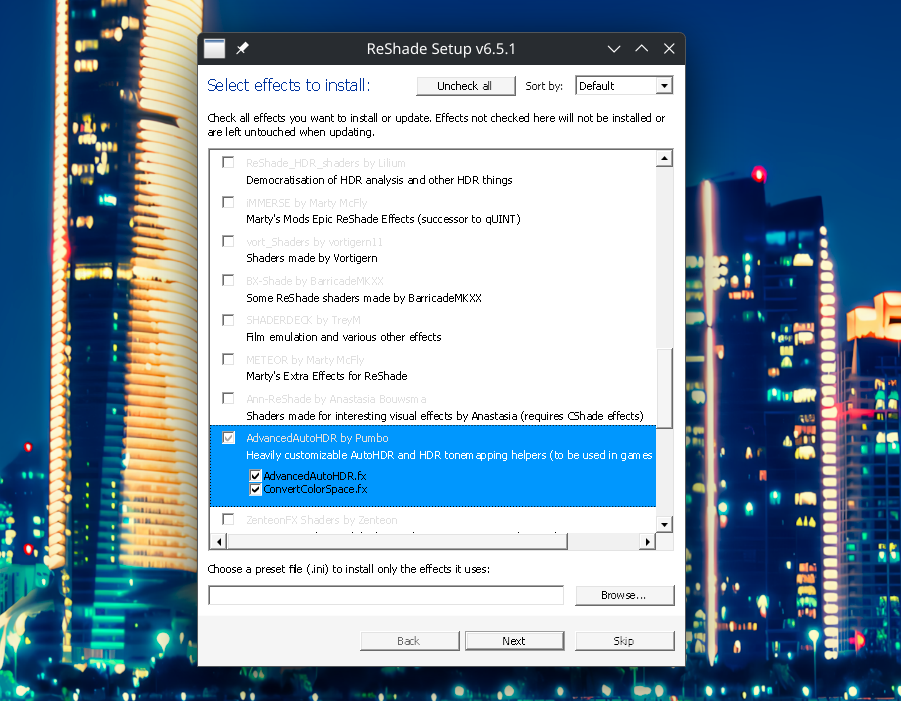Select 'Film emulation and various other effects' text
Viewport: 901px width, 701px height.
(x=344, y=337)
